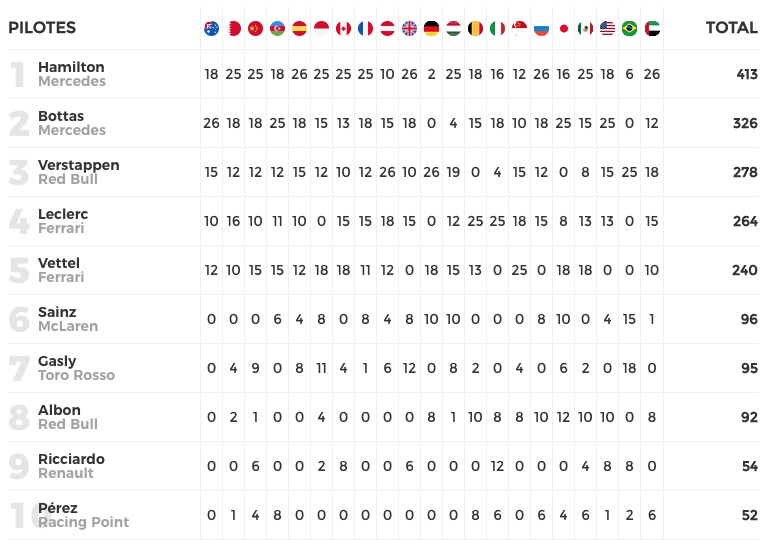Open Hamilton driver name link
This screenshot has width=775, height=540.
pyautogui.click(x=71, y=67)
